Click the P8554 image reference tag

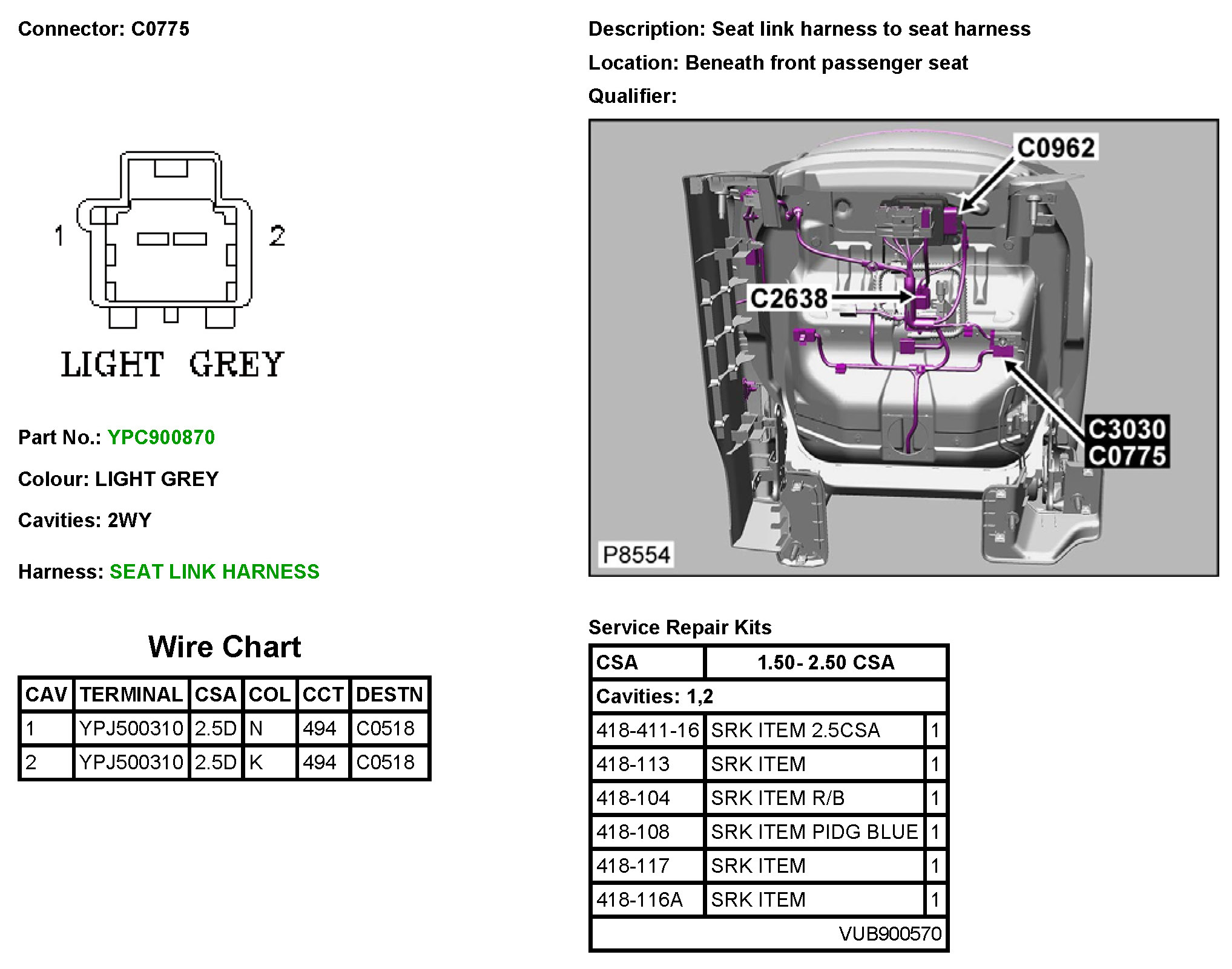pos(636,554)
